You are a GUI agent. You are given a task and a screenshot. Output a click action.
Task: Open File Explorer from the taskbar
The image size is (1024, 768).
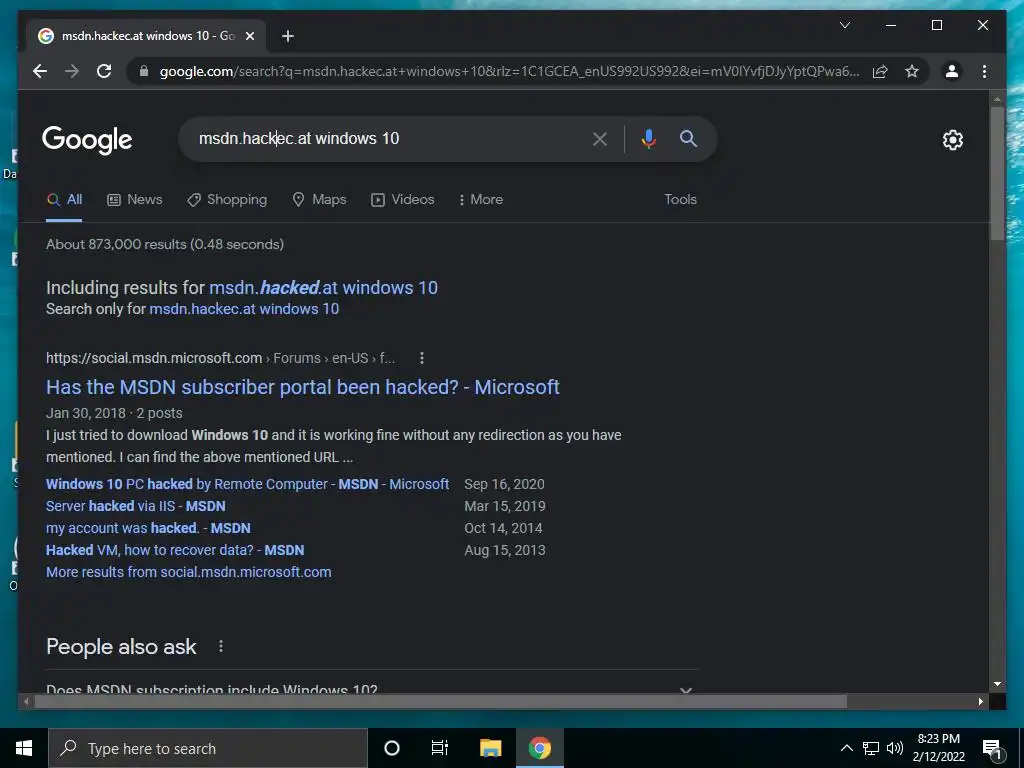(490, 748)
